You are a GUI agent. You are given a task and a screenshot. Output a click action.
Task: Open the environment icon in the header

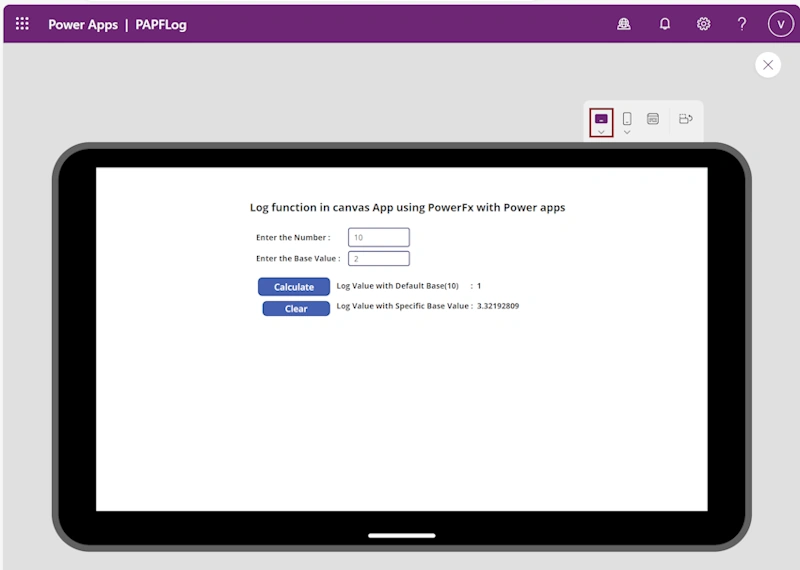(x=623, y=24)
